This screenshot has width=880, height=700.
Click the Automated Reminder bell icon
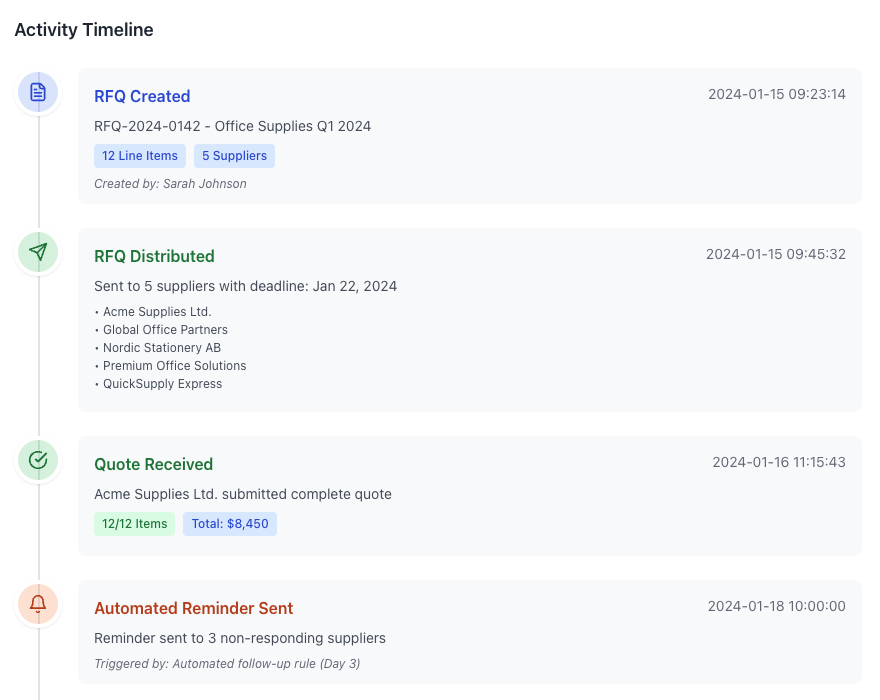pyautogui.click(x=38, y=604)
